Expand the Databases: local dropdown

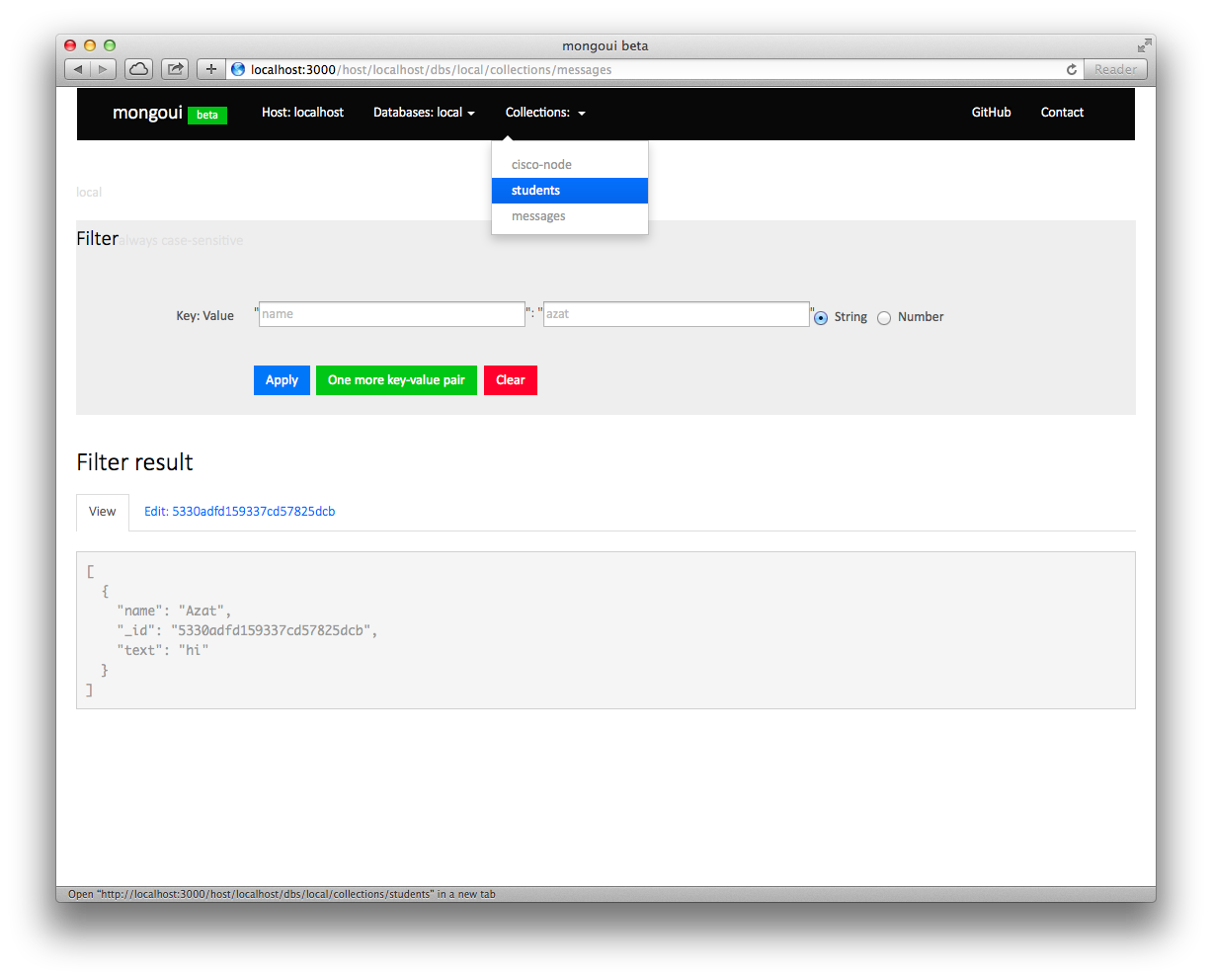424,113
